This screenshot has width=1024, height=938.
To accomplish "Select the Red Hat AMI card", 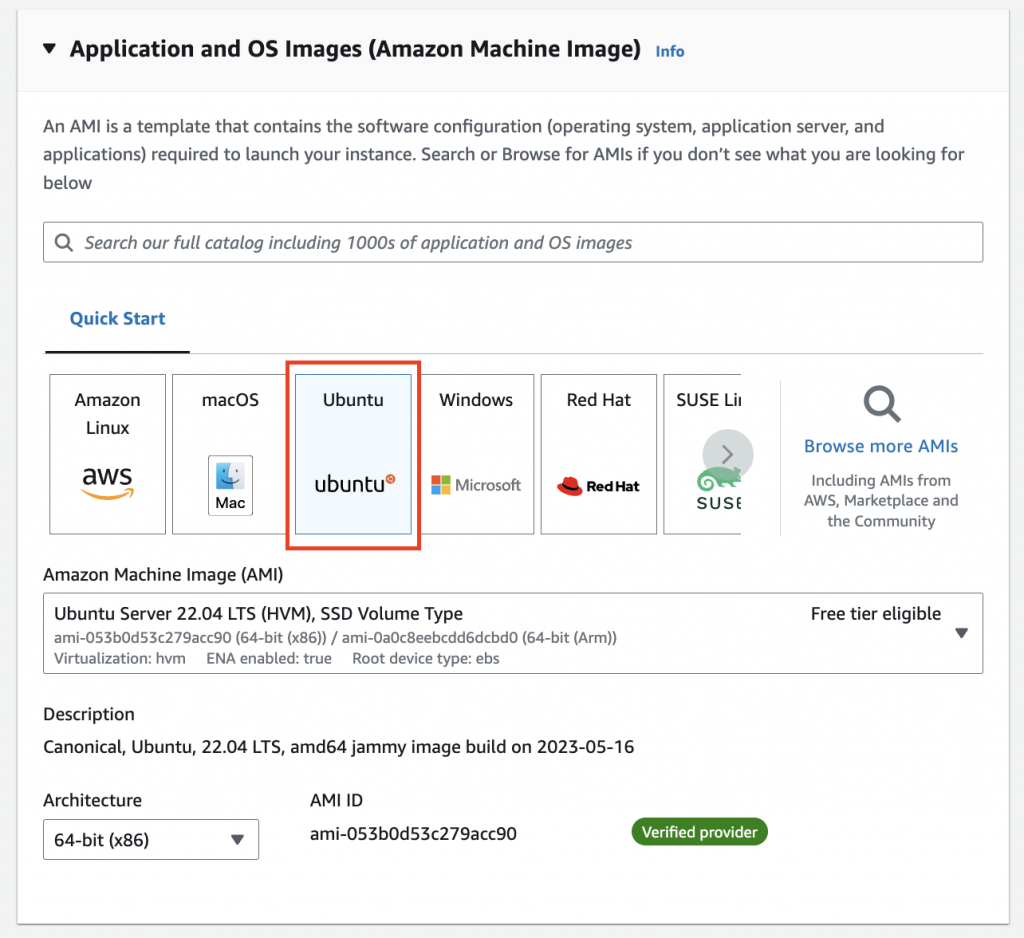I will click(x=599, y=454).
